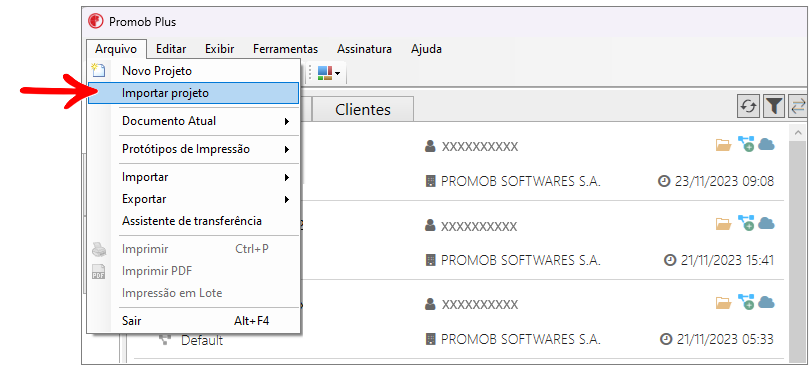Choose Sair to exit Promob
This screenshot has width=809, height=381.
click(193, 321)
